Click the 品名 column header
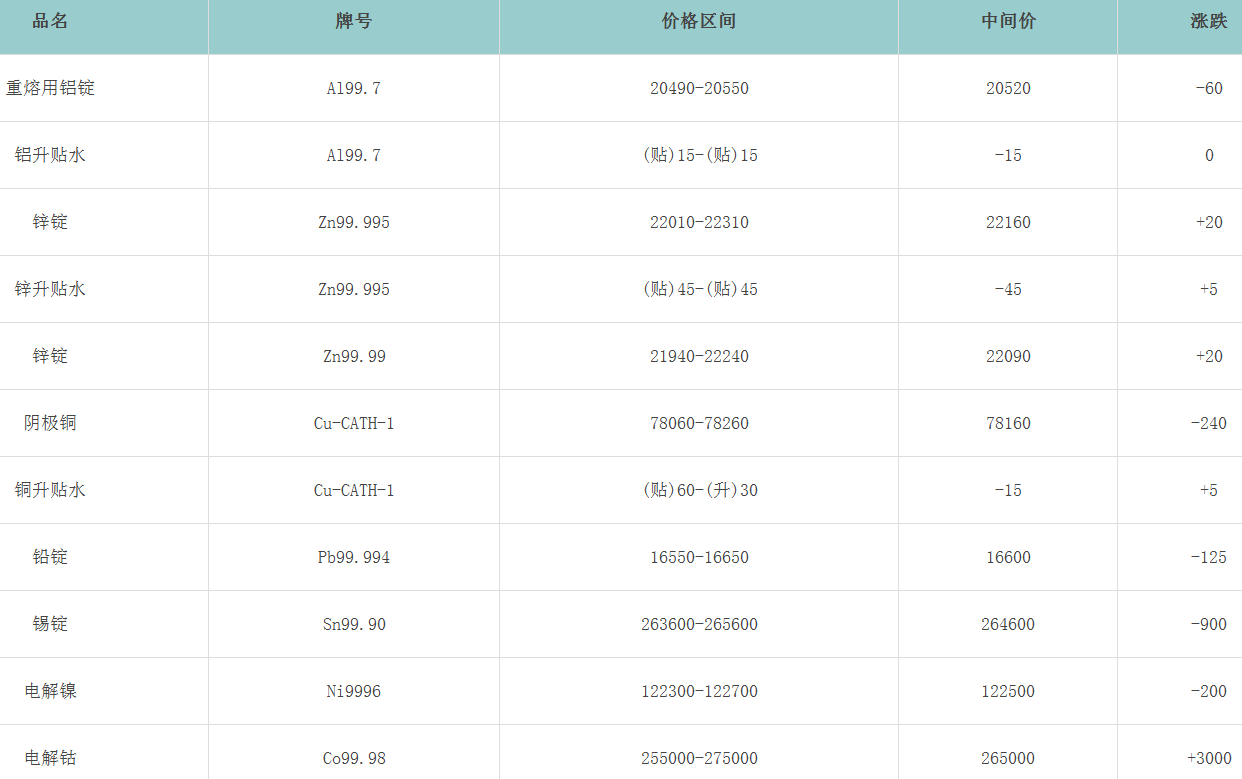Image resolution: width=1242 pixels, height=779 pixels. (50, 21)
